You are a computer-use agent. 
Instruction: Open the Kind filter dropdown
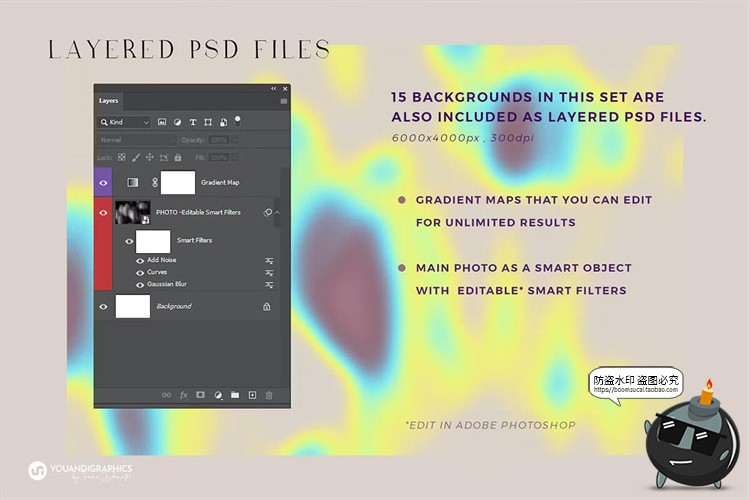[125, 121]
